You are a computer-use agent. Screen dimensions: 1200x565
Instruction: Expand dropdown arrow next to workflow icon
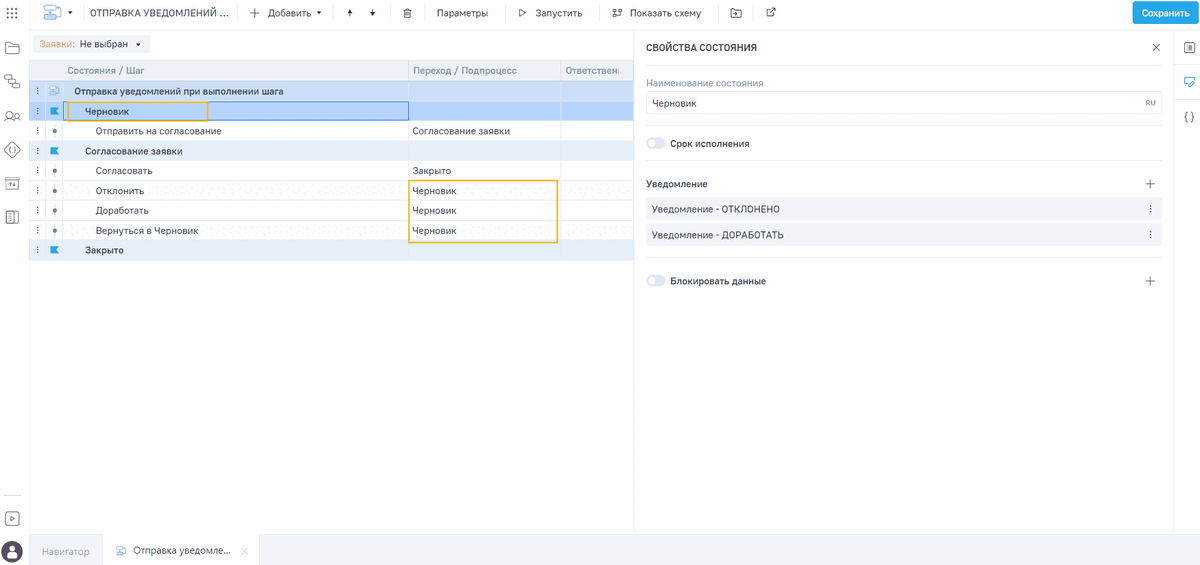click(70, 13)
